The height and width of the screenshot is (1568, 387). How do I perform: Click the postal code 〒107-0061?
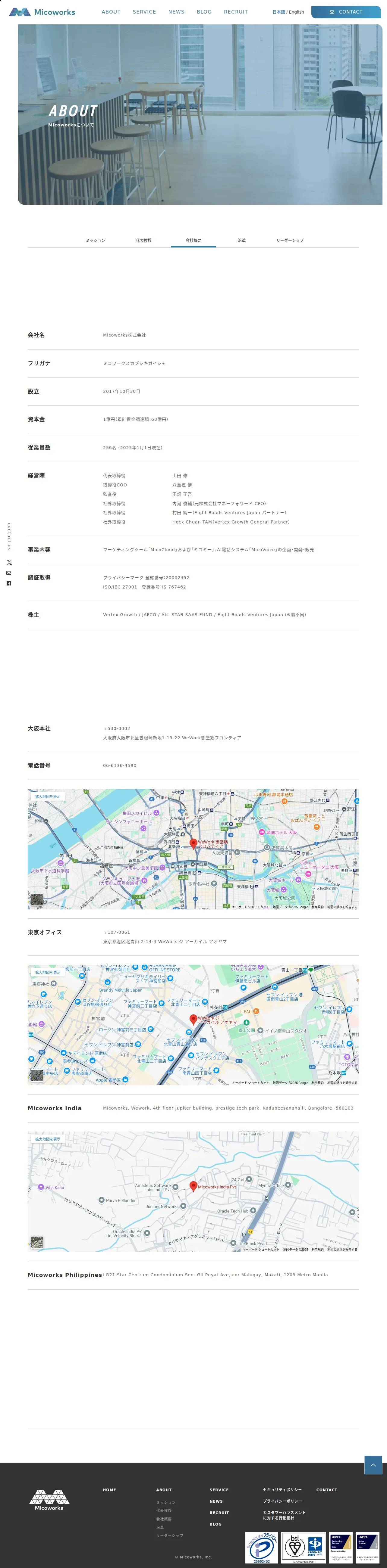coord(116,933)
